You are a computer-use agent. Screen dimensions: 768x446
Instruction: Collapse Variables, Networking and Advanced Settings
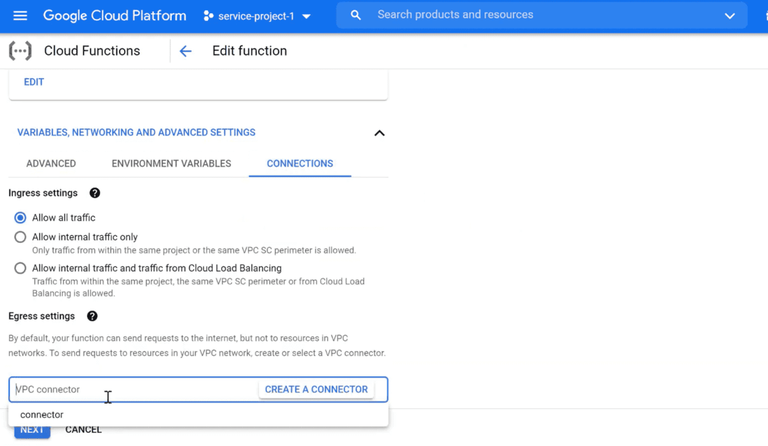coord(379,133)
